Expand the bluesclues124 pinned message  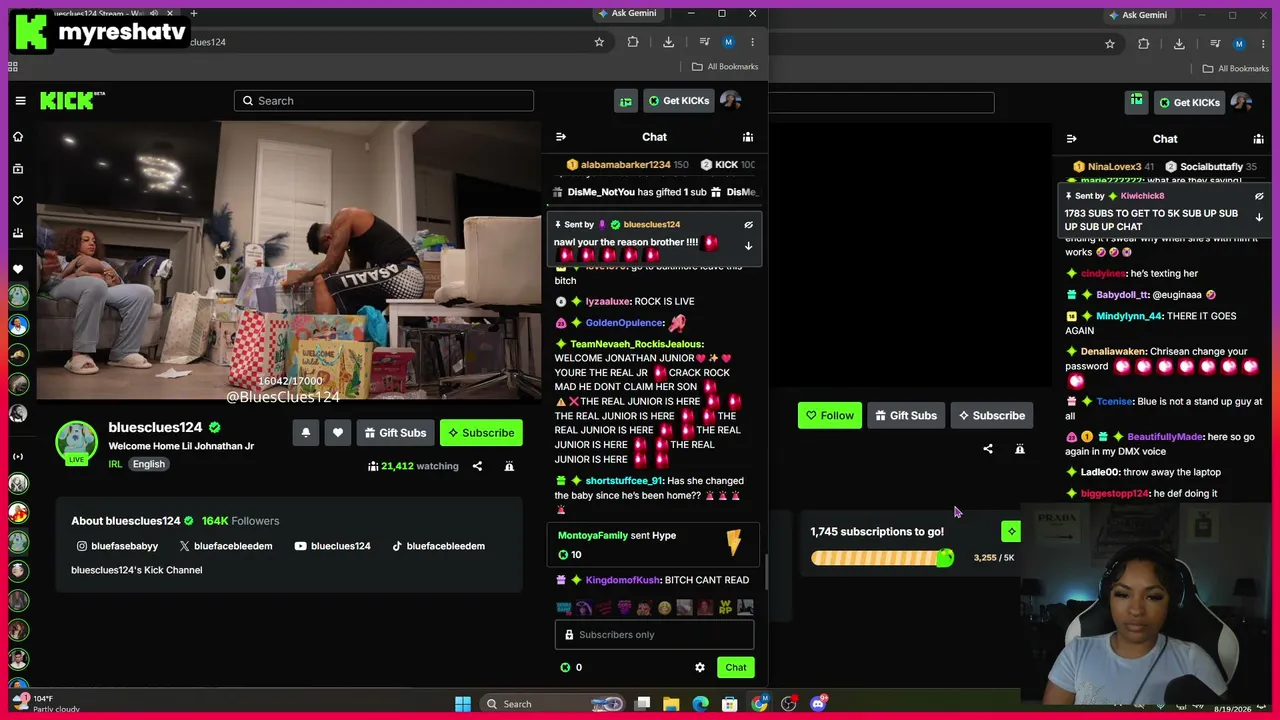(748, 246)
